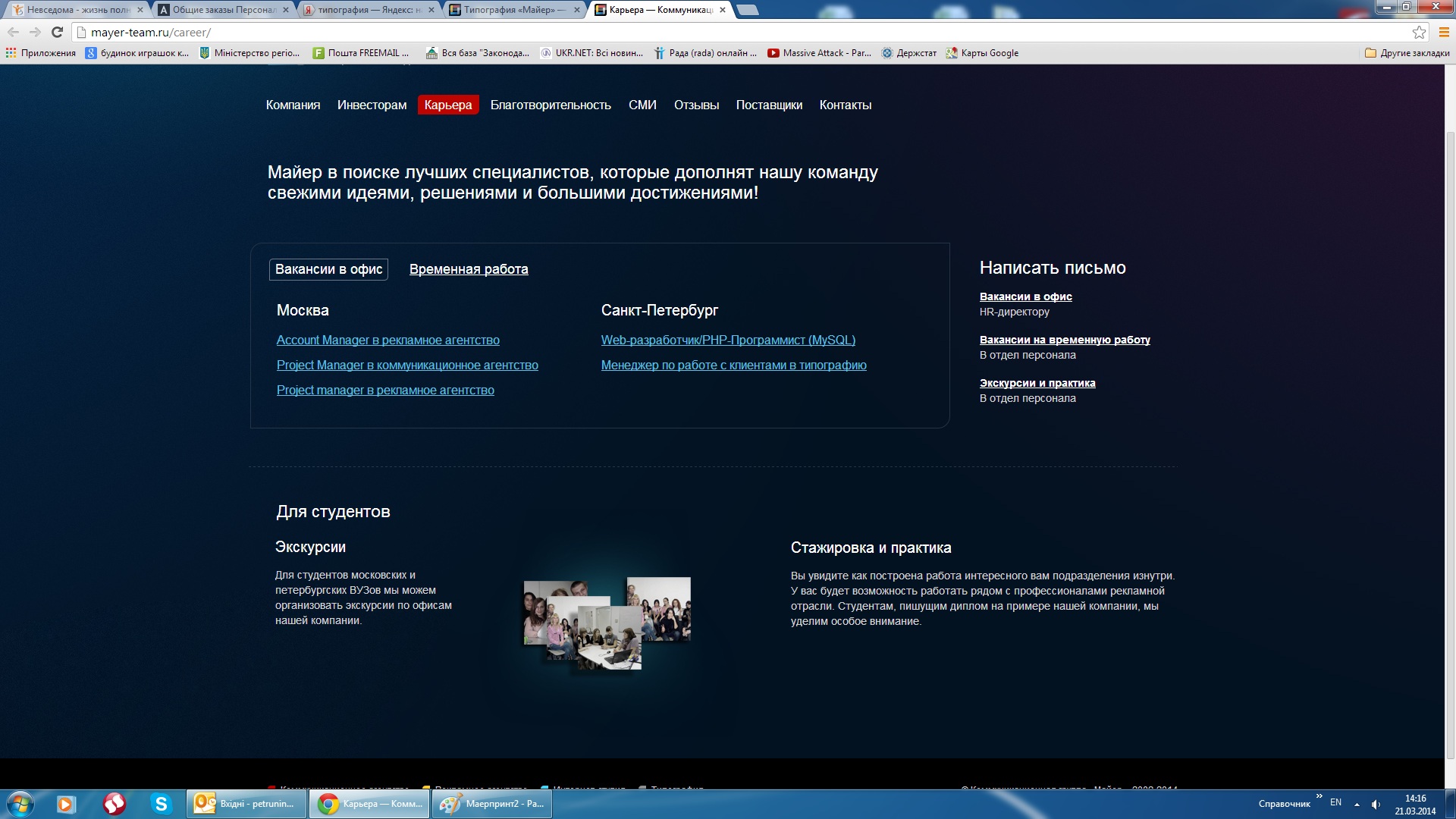Open the Карты Google bookmark

point(982,53)
